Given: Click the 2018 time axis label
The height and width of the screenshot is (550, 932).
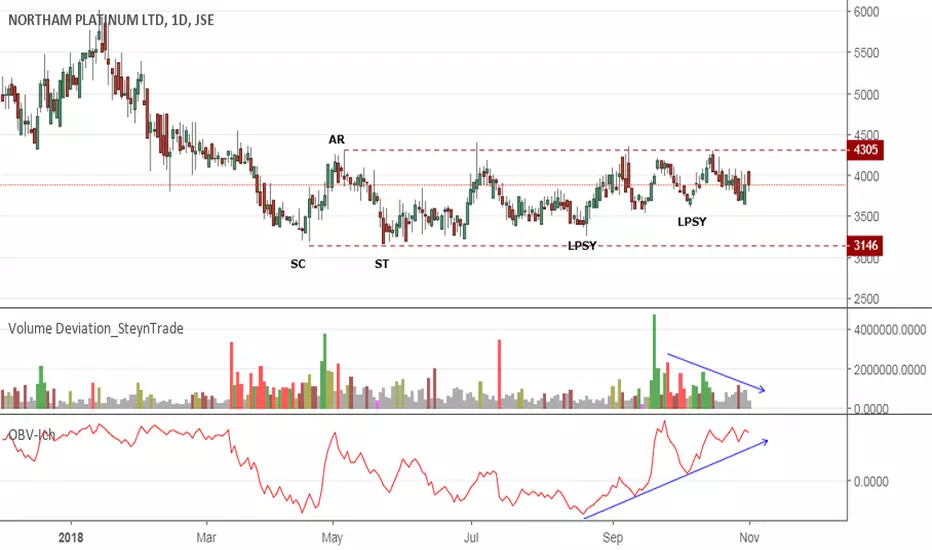Looking at the screenshot, I should [x=71, y=538].
